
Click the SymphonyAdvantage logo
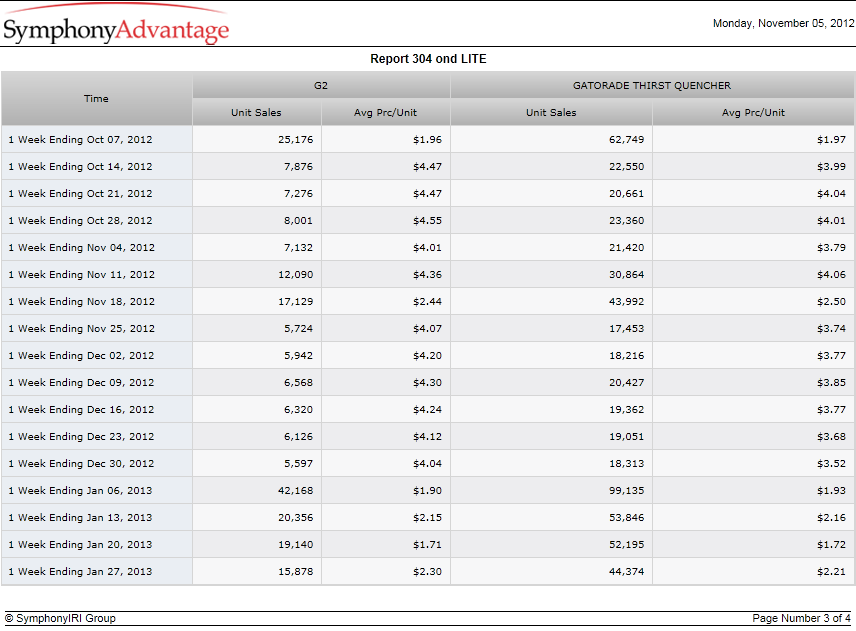(116, 25)
